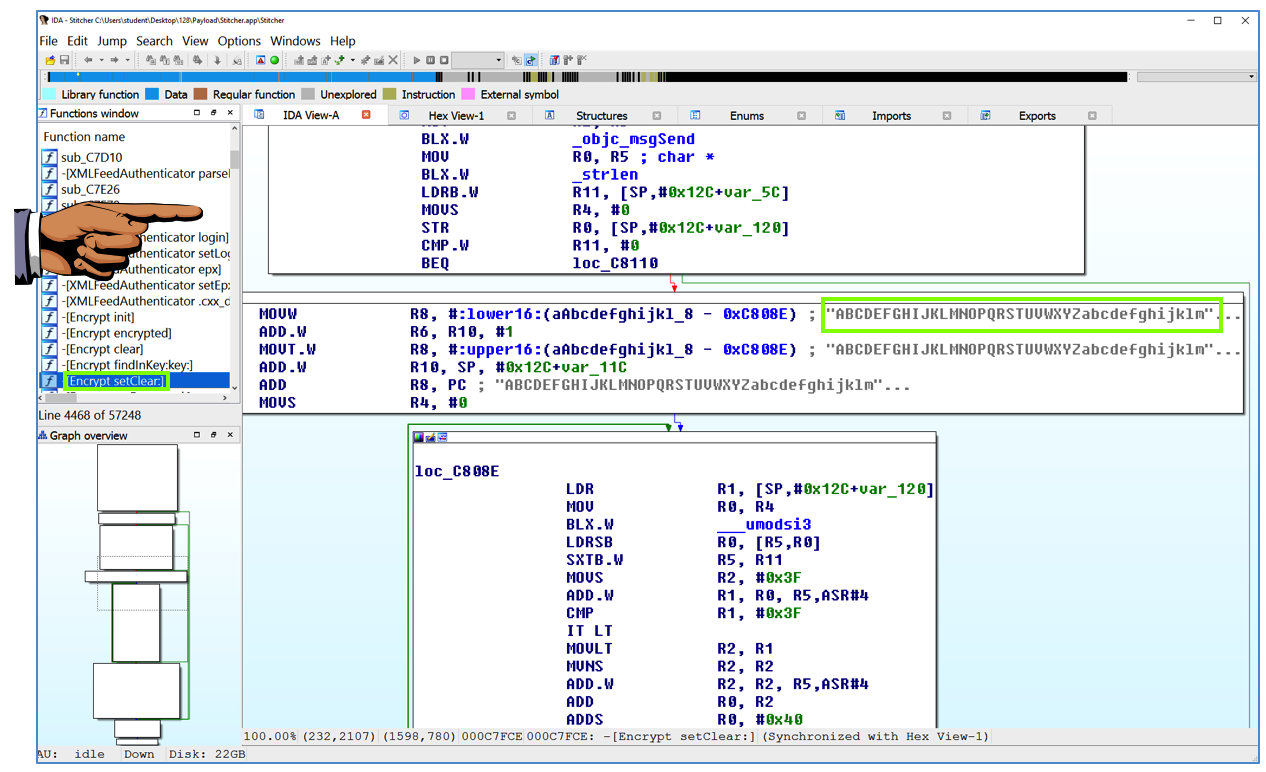Click the Terminate process stop icon
Image resolution: width=1266 pixels, height=772 pixels.
(444, 60)
